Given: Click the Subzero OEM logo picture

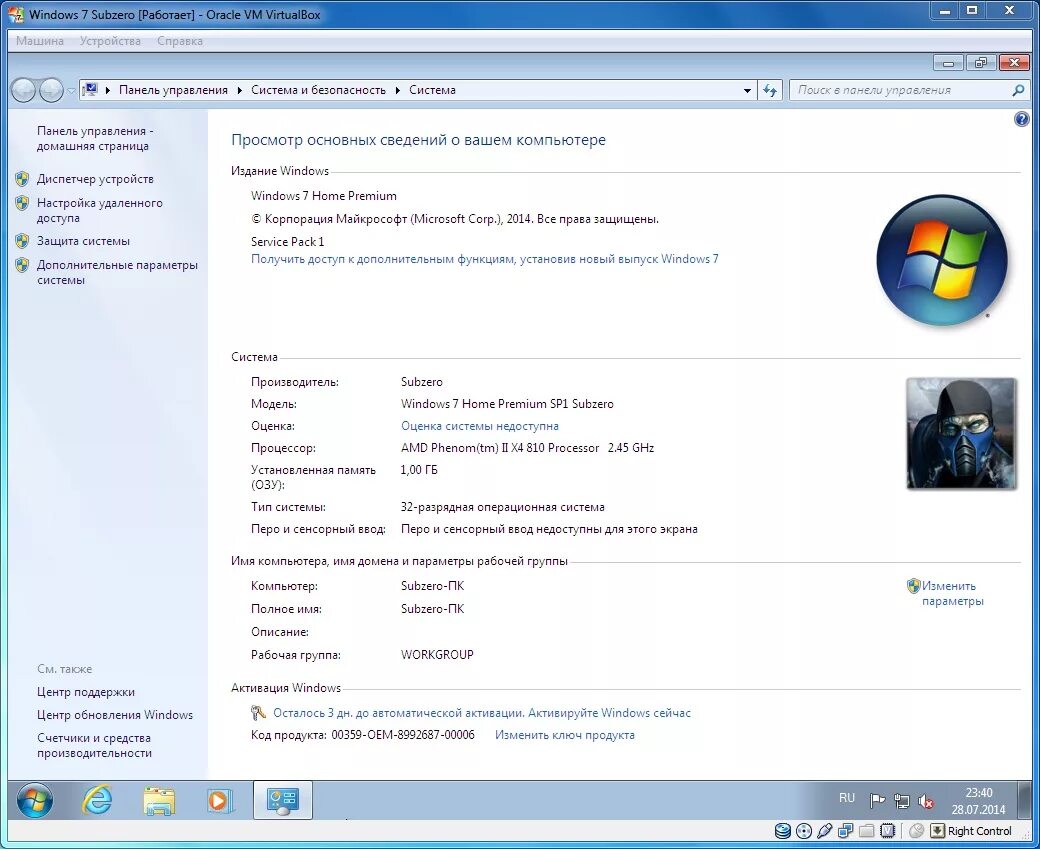Looking at the screenshot, I should (961, 433).
